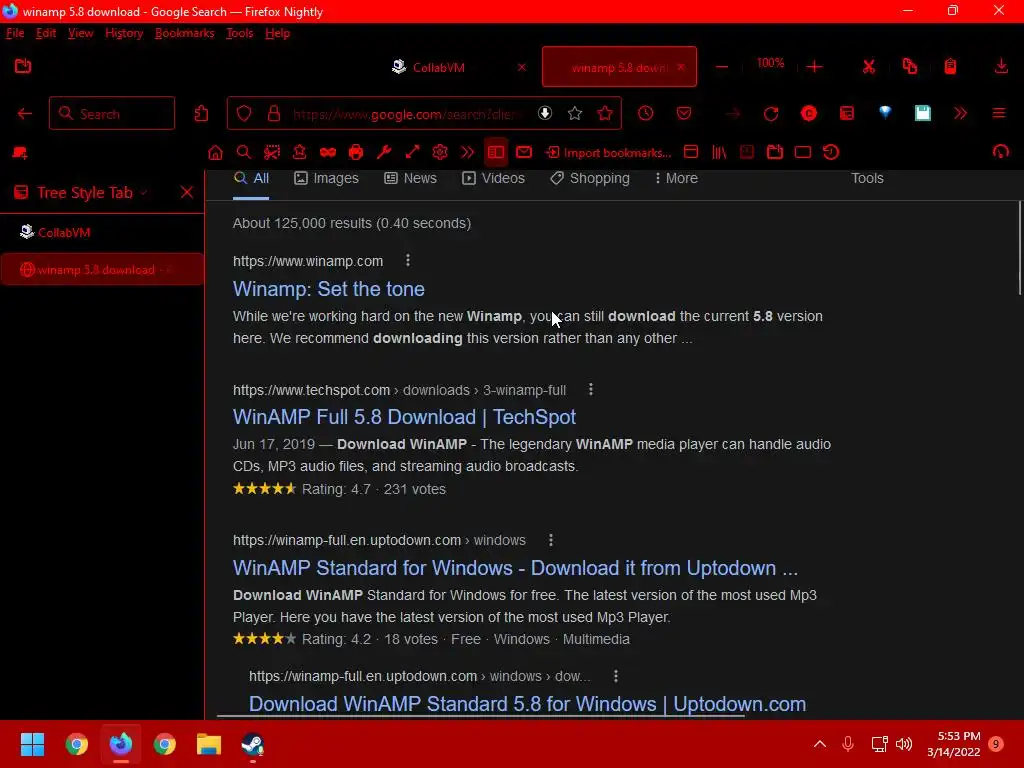Click the search box in the navigation bar
Screen dimensions: 1024x768
tap(112, 114)
